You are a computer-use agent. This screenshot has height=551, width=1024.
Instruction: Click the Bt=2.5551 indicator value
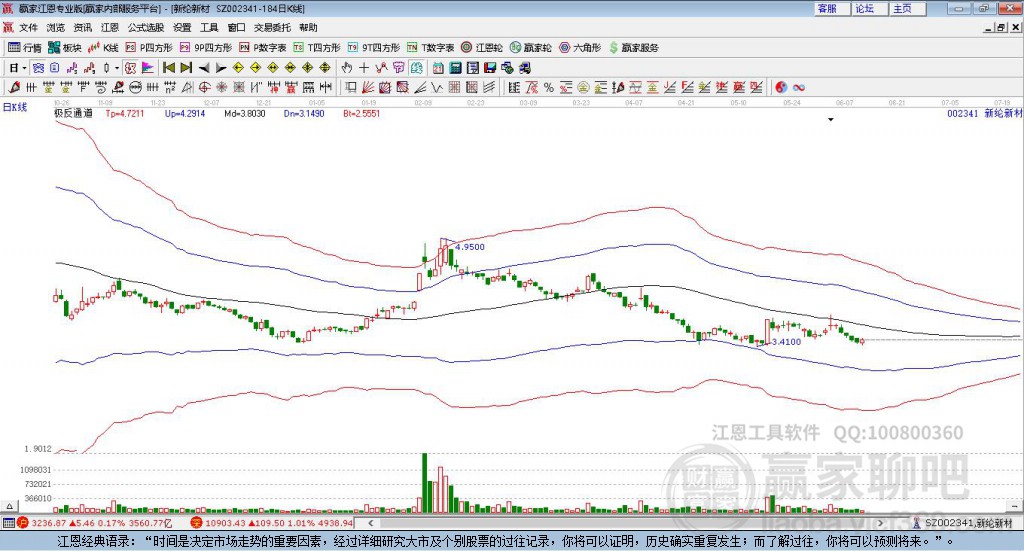[362, 113]
